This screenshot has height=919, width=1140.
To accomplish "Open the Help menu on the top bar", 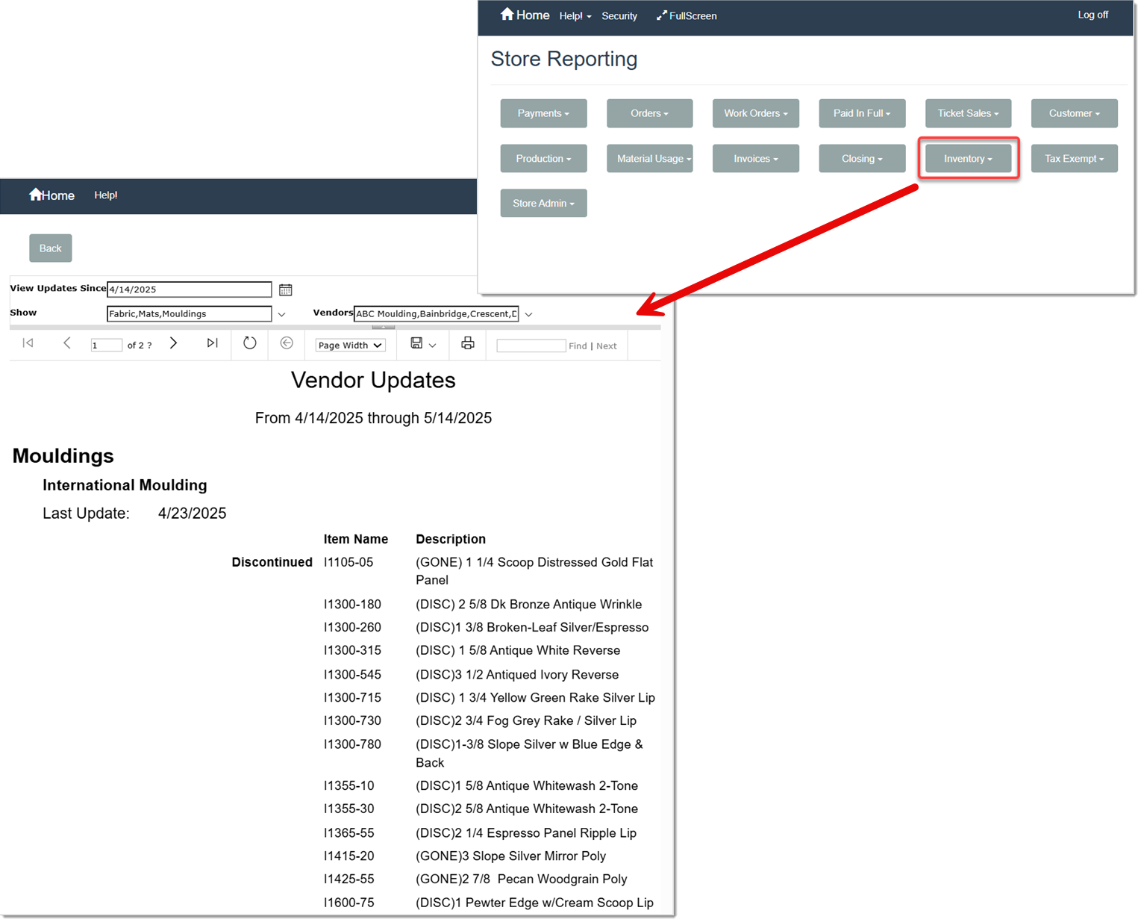I will tap(575, 15).
